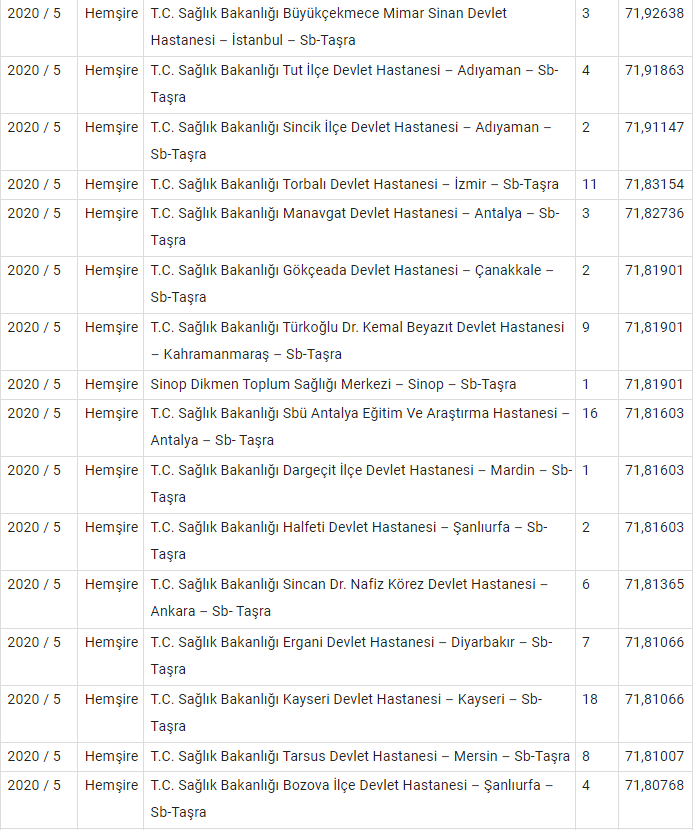Click Tarsus Devlet Hastanesi Mersin cell
Viewport: 695px width, 830px height.
[x=359, y=756]
